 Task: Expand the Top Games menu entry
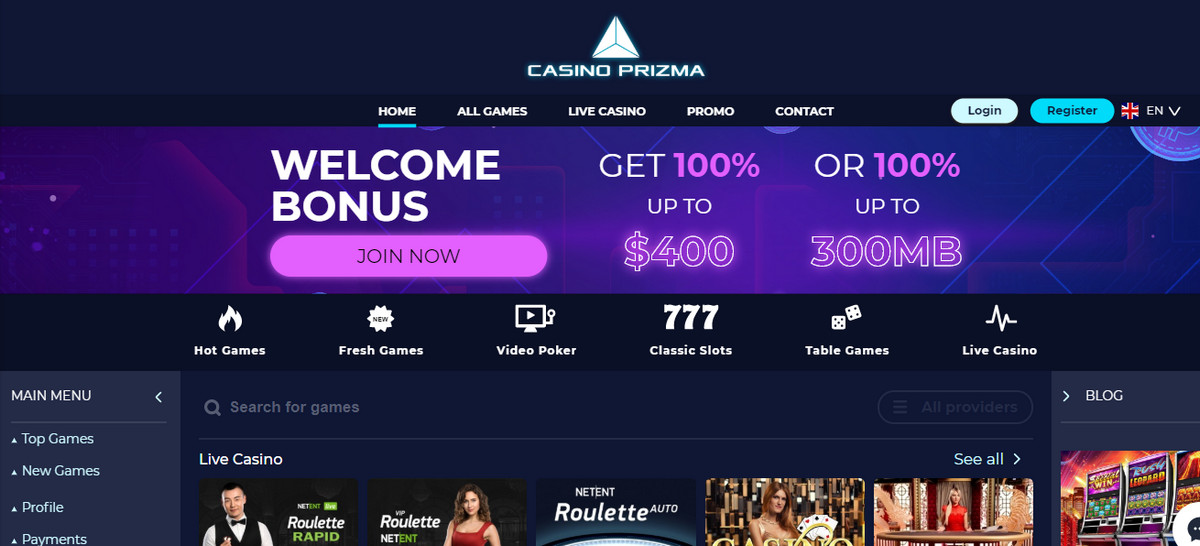pyautogui.click(x=52, y=439)
